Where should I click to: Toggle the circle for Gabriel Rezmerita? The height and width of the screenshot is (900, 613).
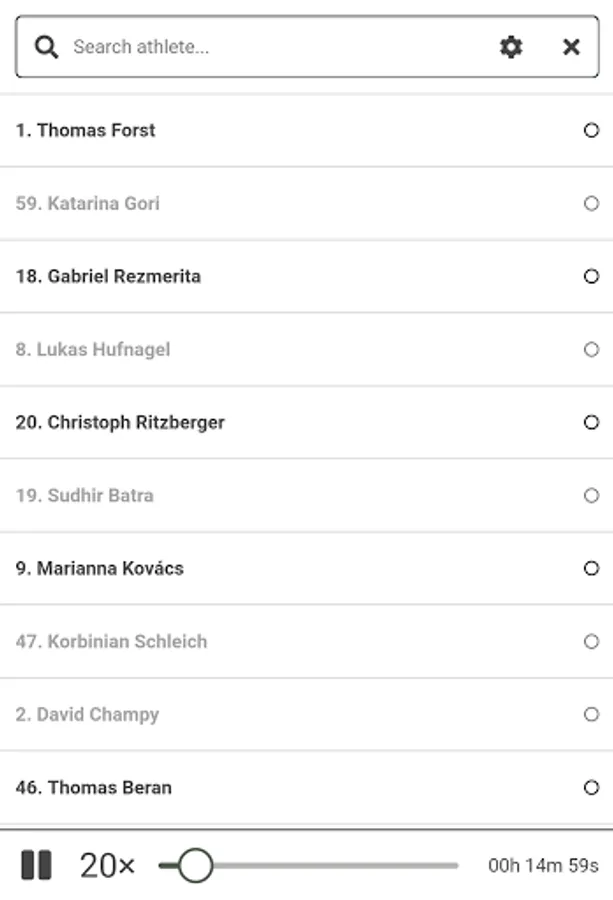point(591,276)
